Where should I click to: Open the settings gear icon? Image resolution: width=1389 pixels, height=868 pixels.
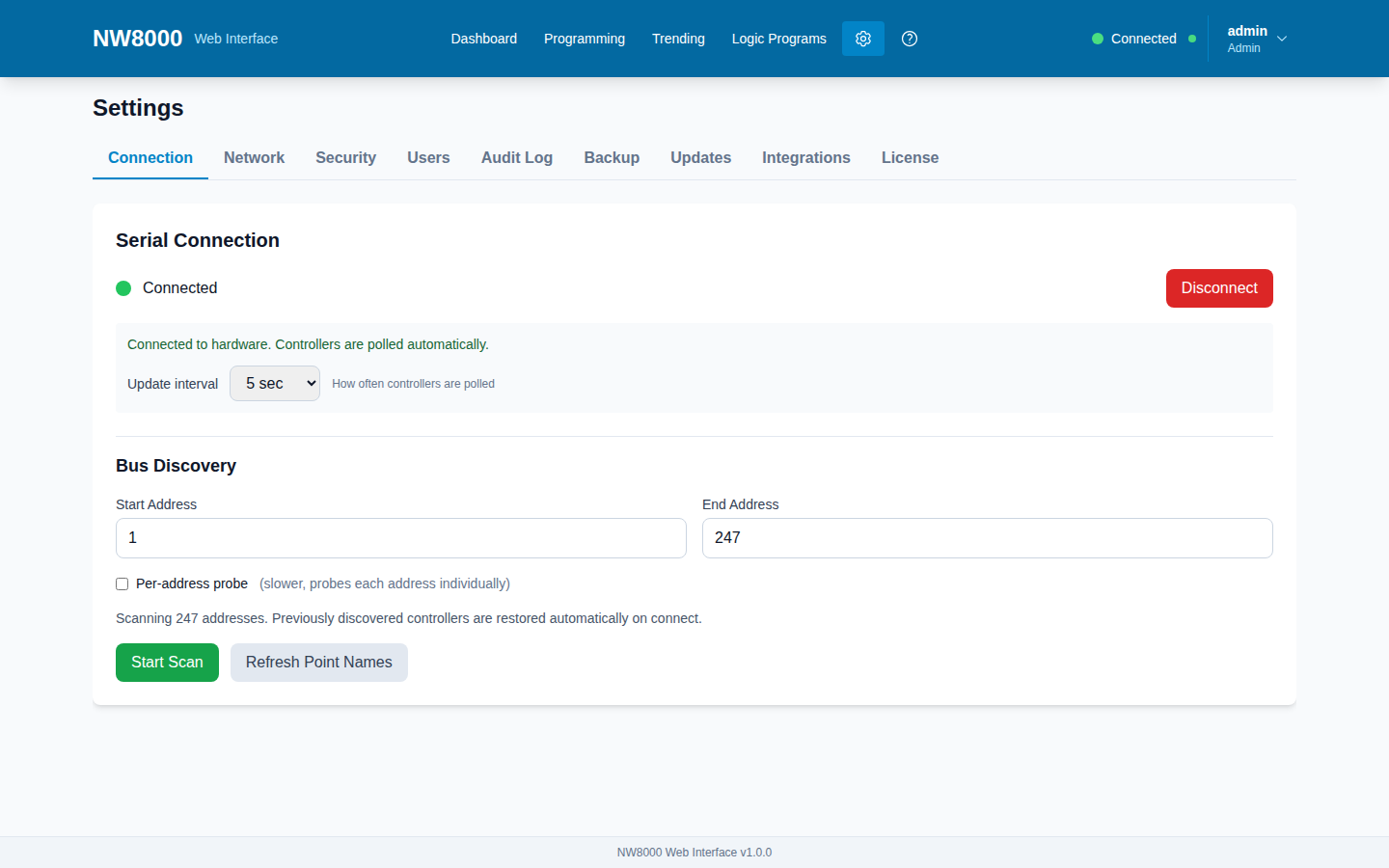tap(863, 39)
